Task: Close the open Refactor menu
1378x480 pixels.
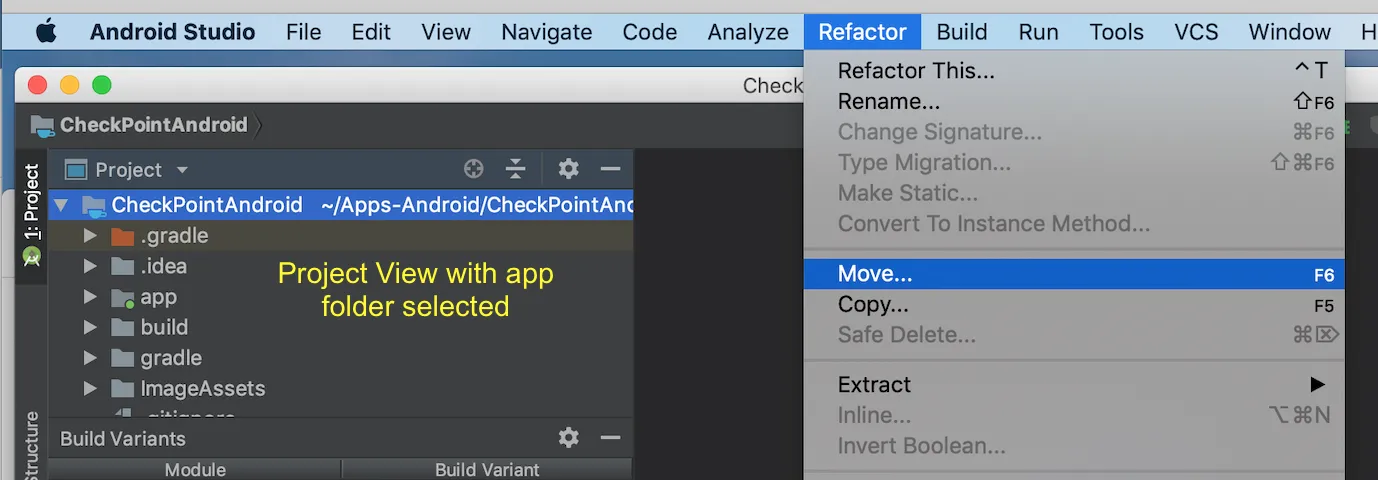Action: (x=862, y=32)
